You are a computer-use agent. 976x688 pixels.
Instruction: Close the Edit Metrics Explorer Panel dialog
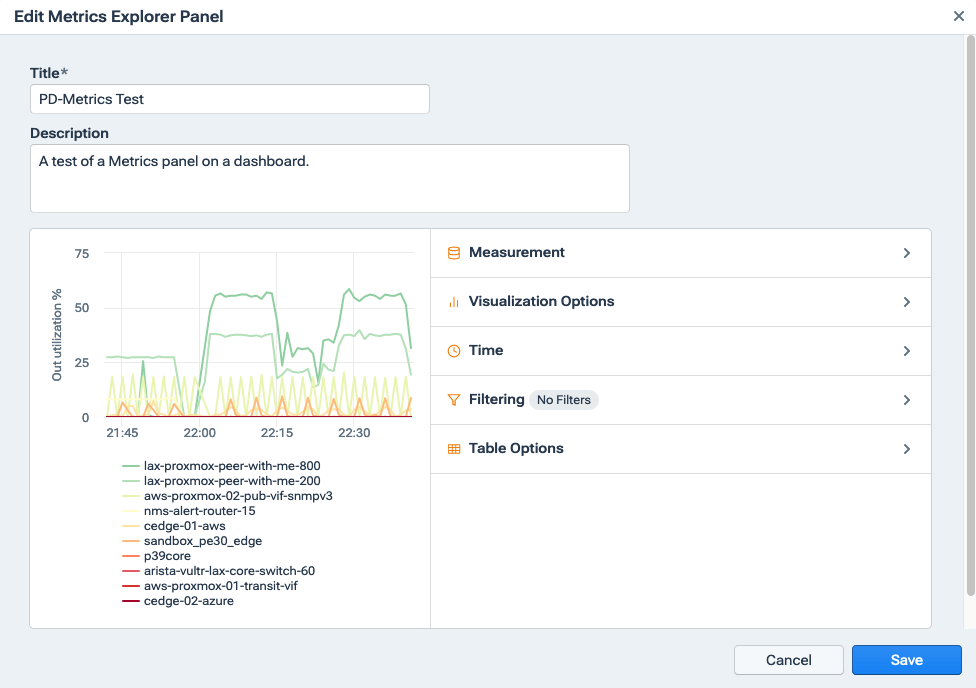pos(958,16)
